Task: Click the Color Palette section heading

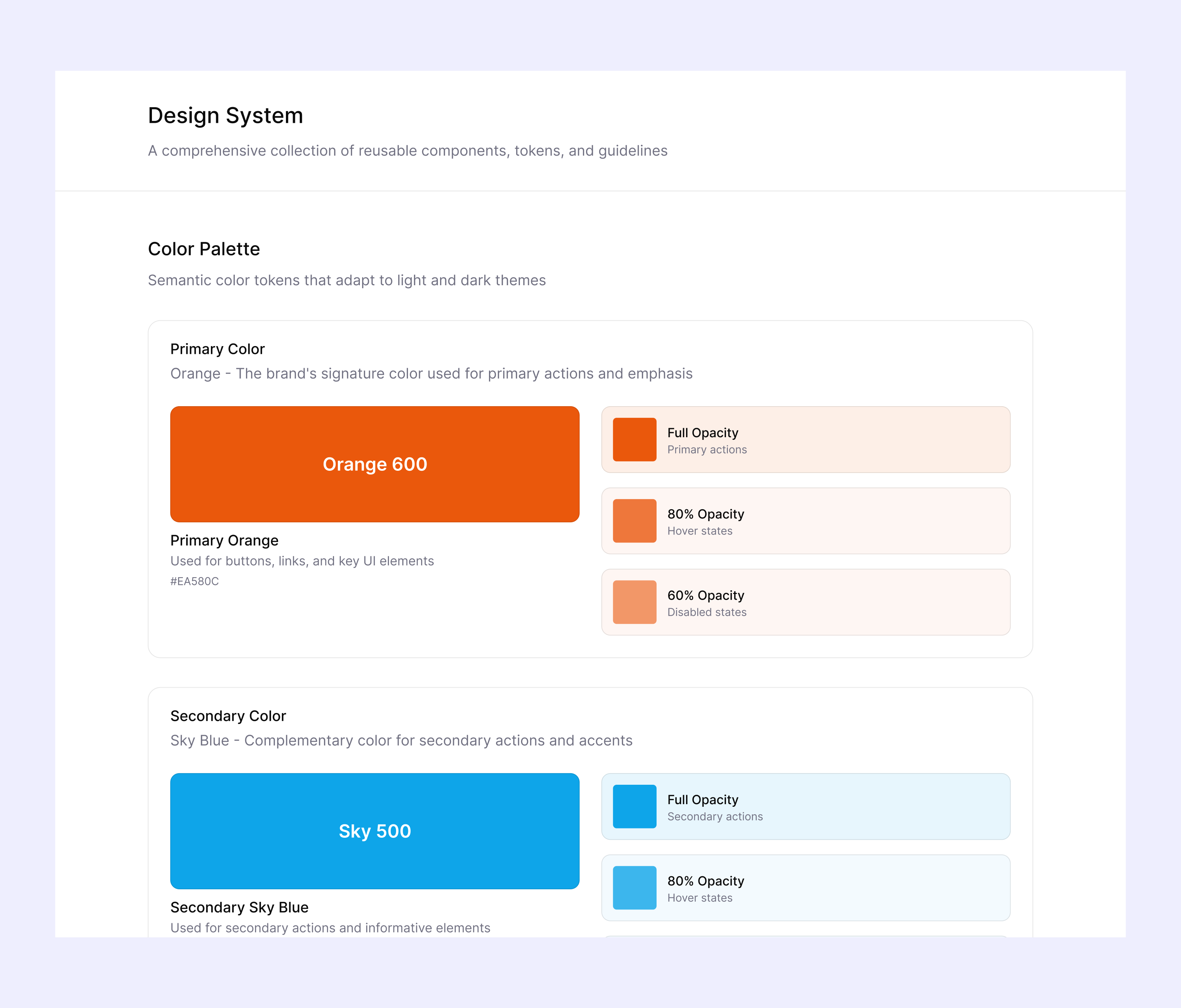Action: tap(203, 249)
